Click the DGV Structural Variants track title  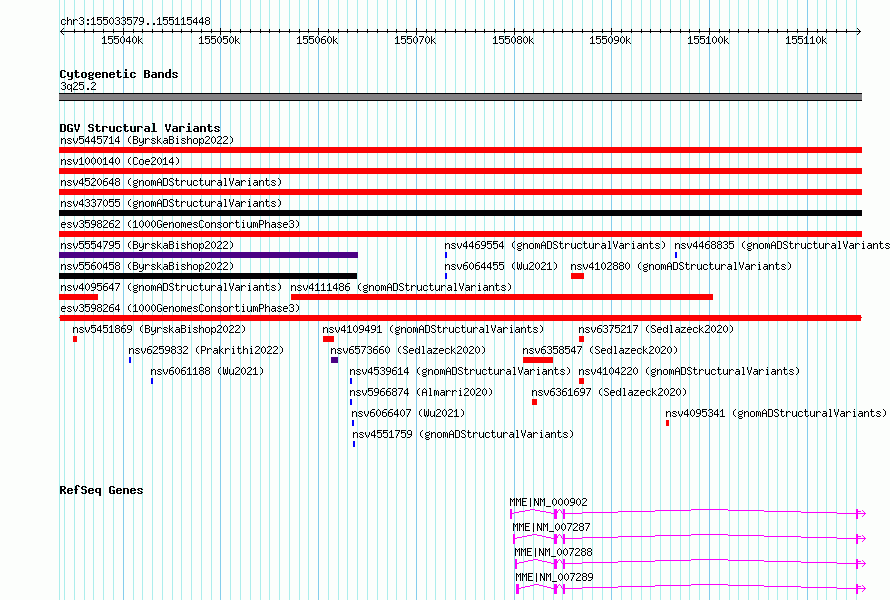(x=140, y=128)
